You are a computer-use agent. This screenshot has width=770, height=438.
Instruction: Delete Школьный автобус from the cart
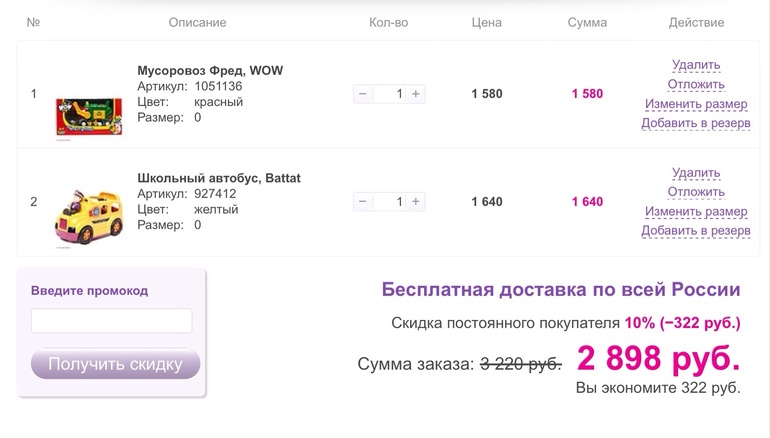tap(696, 173)
